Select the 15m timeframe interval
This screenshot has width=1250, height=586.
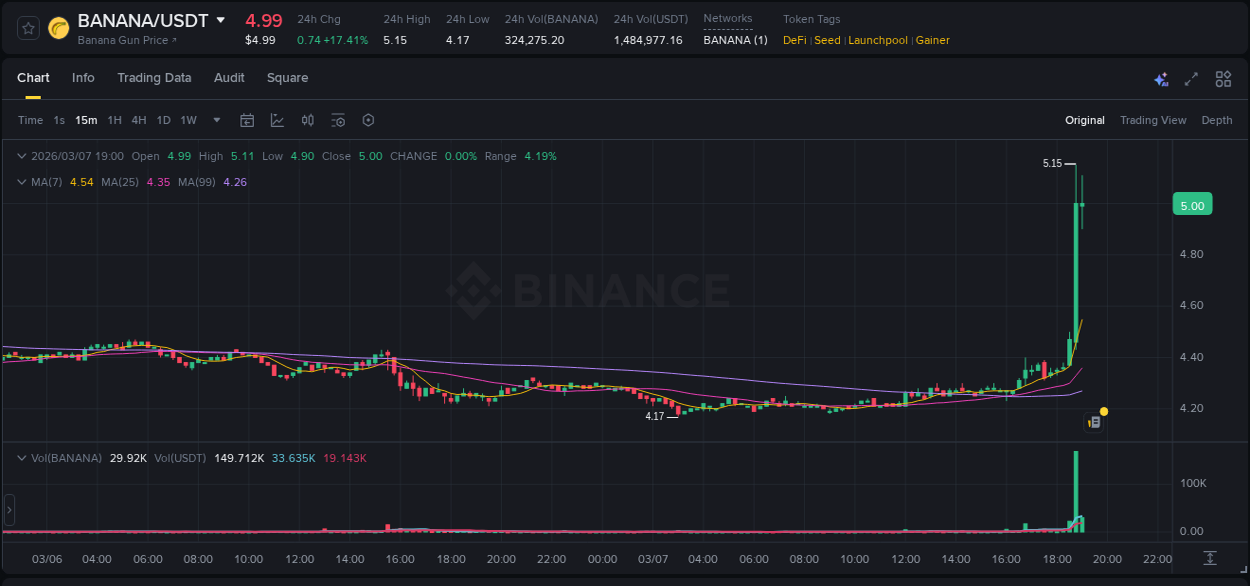[86, 119]
